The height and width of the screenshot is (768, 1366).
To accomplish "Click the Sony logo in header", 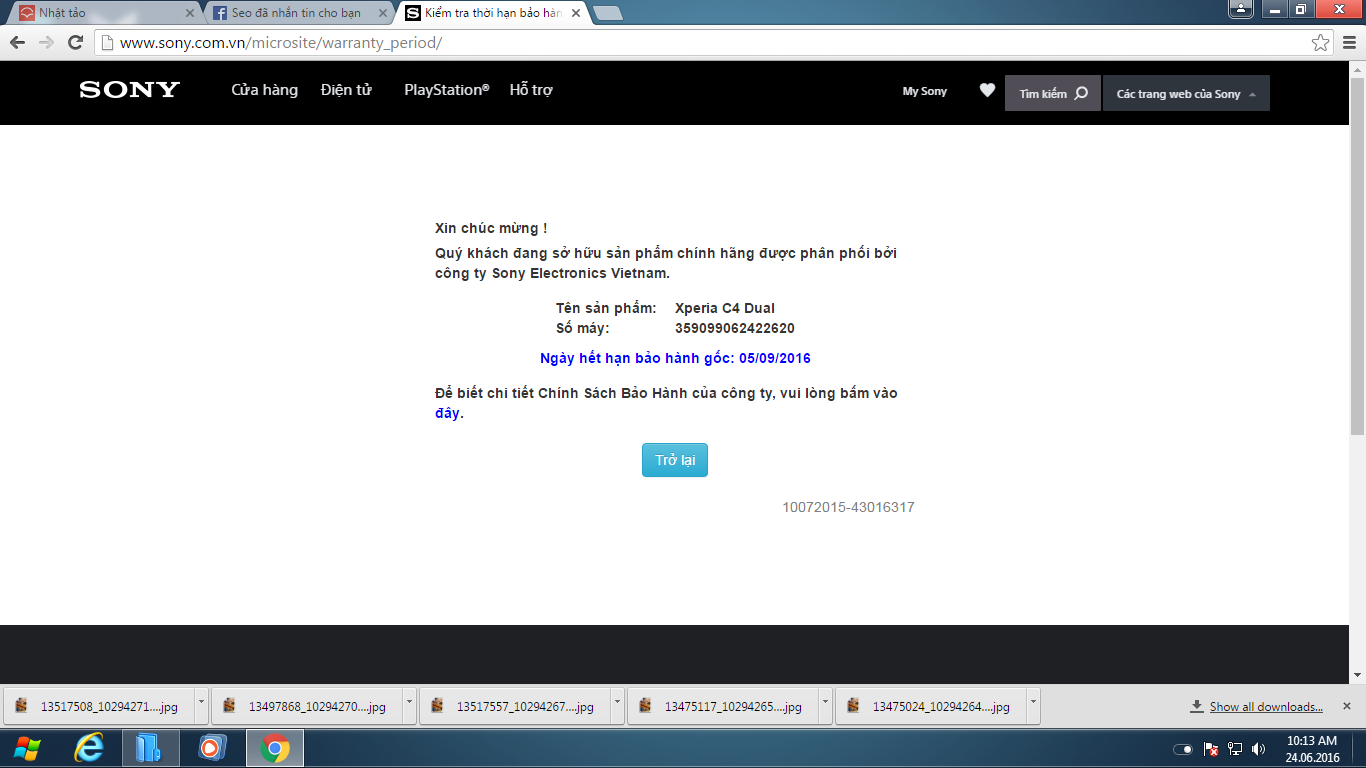I will 129,90.
